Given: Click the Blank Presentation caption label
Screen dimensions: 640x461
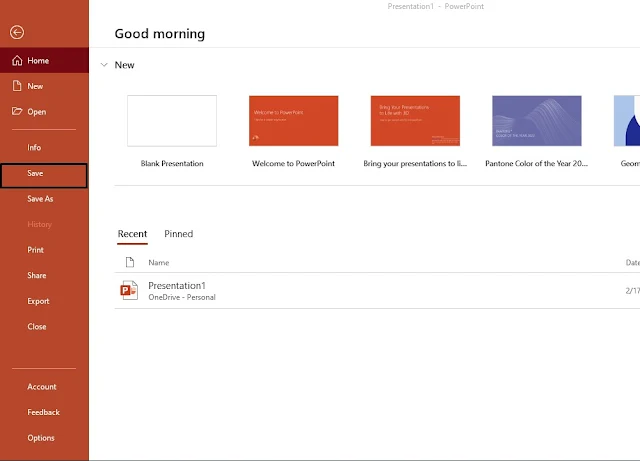Looking at the screenshot, I should [x=172, y=163].
